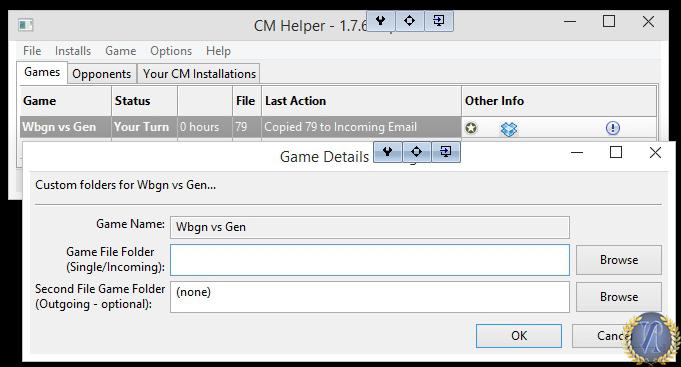681x367 pixels.
Task: Click the blue exclamation info icon
Action: pyautogui.click(x=612, y=128)
